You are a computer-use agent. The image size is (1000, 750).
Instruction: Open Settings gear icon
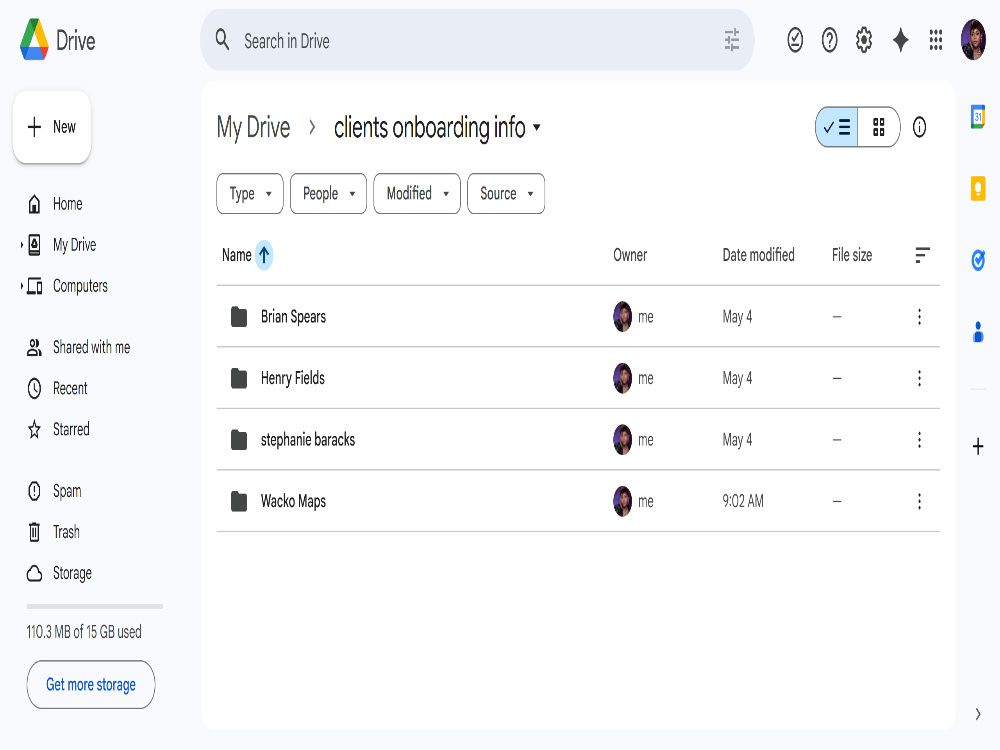point(864,40)
